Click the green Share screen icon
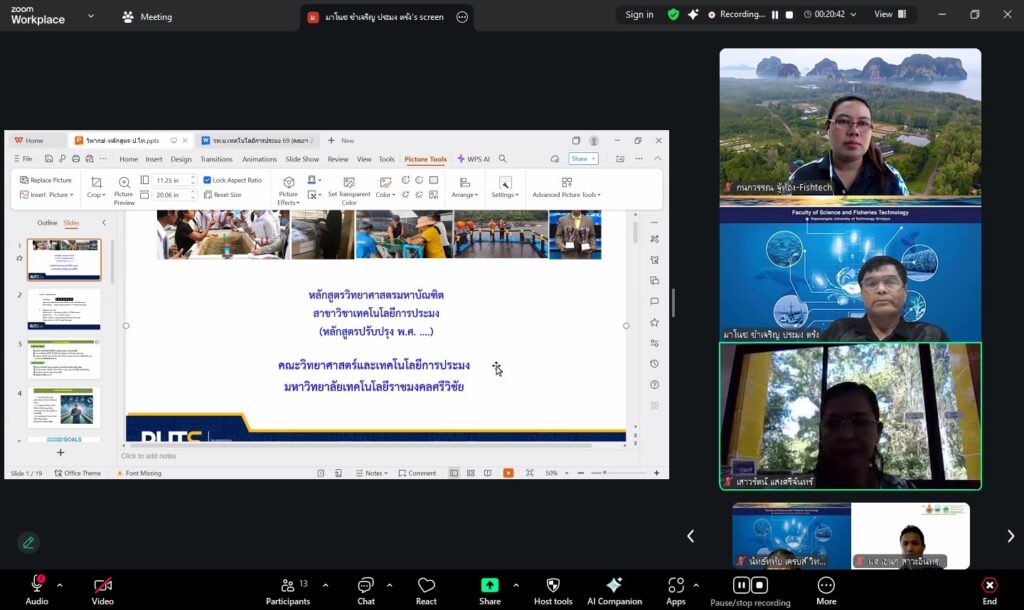The image size is (1024, 610). 490,586
